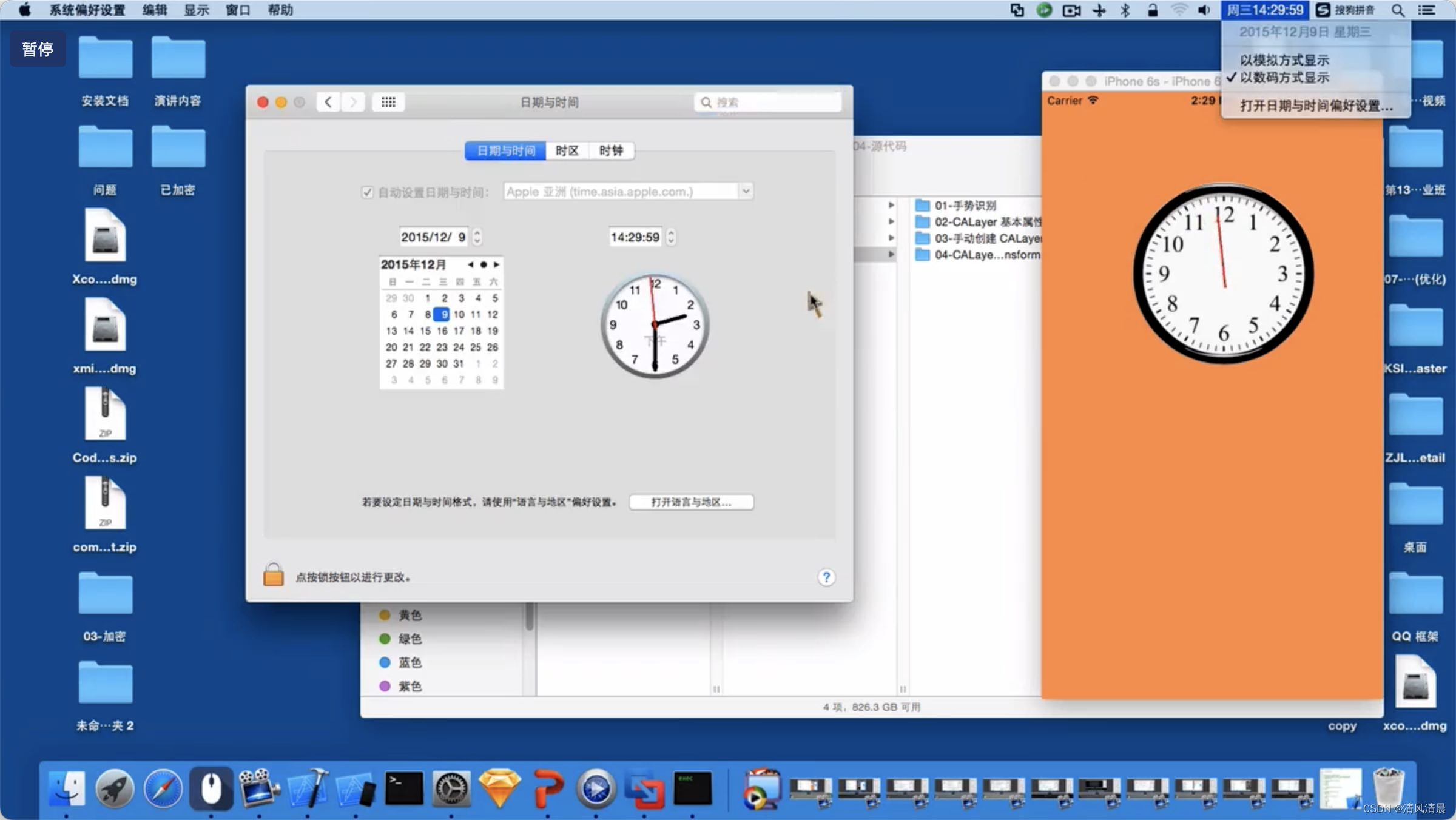The image size is (1456, 820).
Task: Choose 打开日期与时间偏好设置
Action: click(1316, 106)
